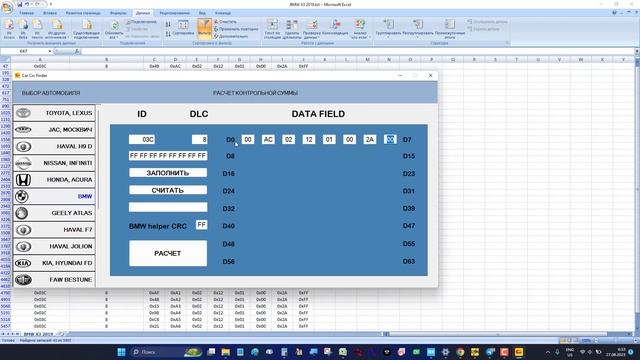Click the Ungroup (Разгруппировать) ribbon icon

coord(418,28)
